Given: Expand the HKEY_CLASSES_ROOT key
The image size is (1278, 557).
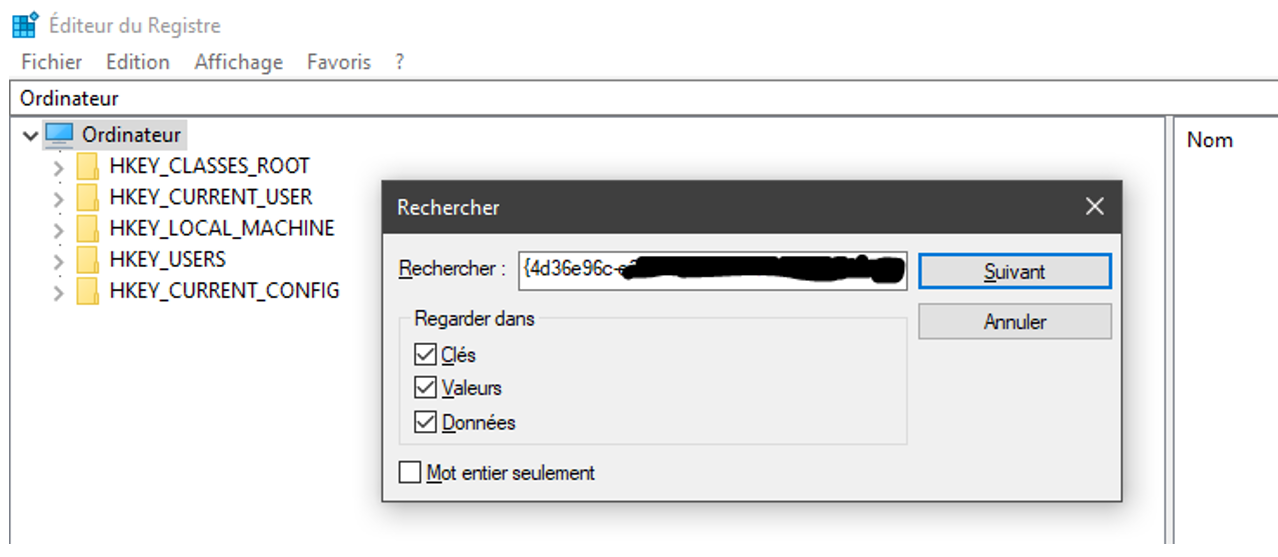Looking at the screenshot, I should click(x=58, y=167).
